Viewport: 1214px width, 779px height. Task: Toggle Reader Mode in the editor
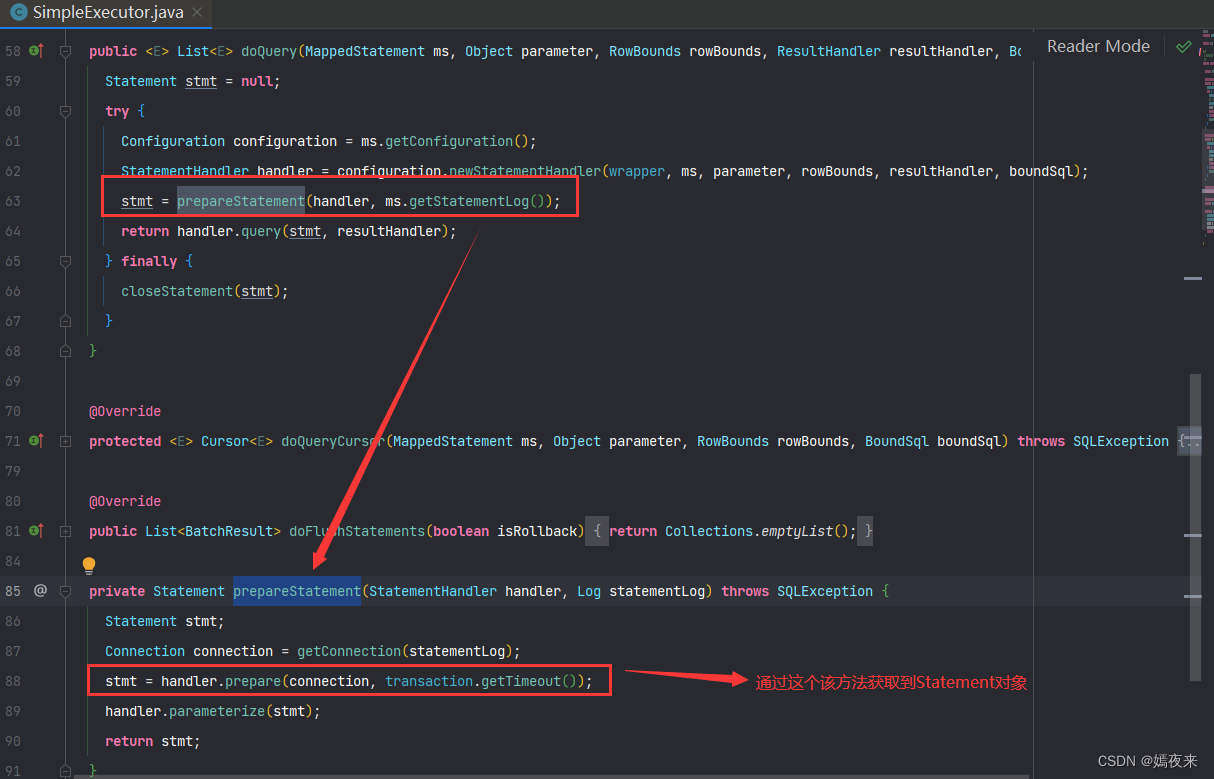pos(1098,46)
